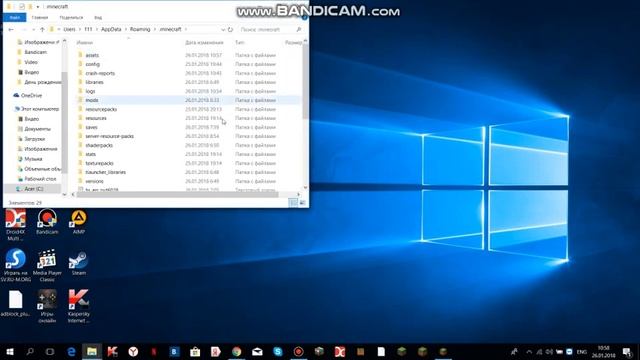Jump to Users in the breadcrumb

click(x=69, y=29)
